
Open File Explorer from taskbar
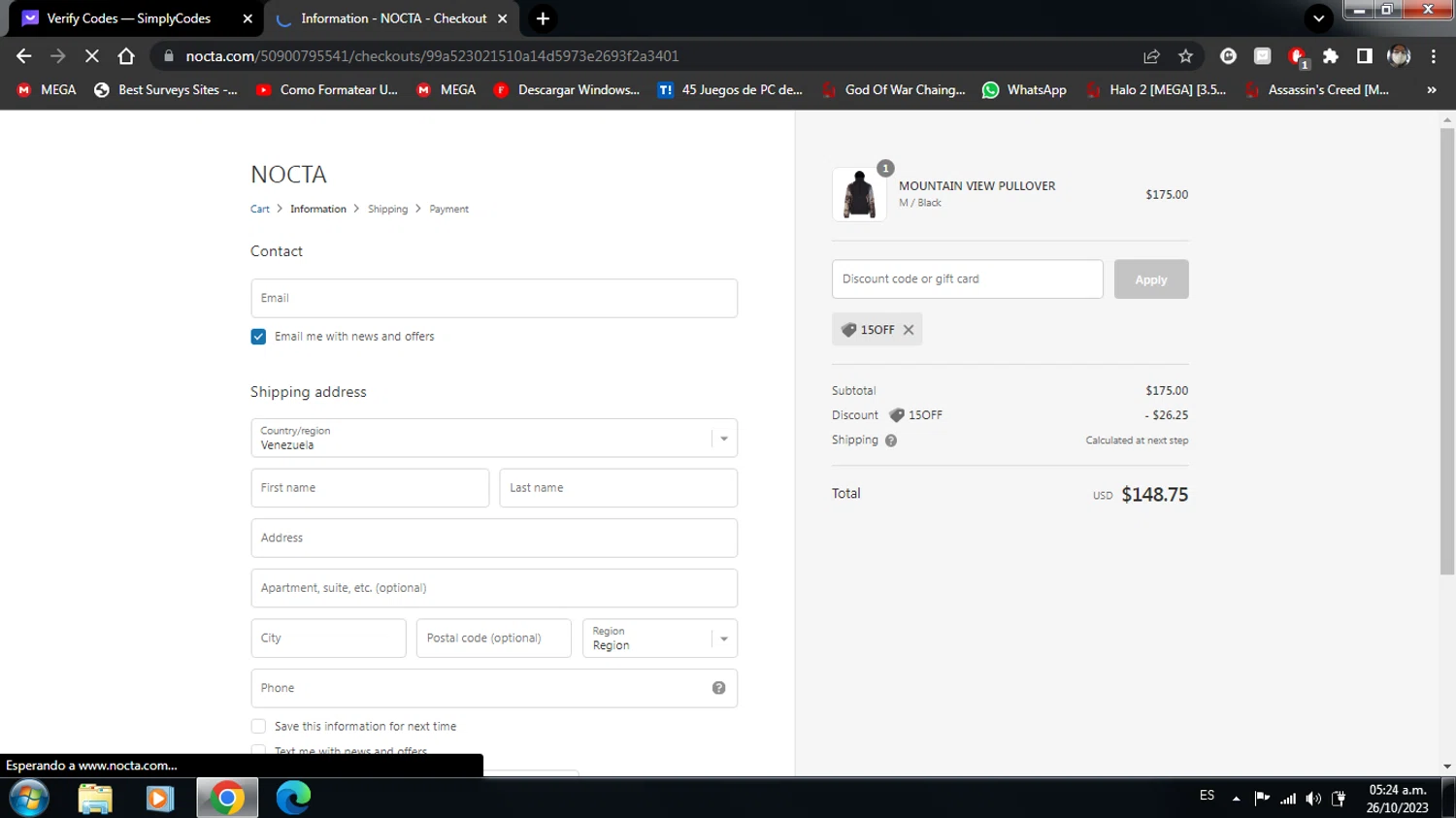point(95,798)
